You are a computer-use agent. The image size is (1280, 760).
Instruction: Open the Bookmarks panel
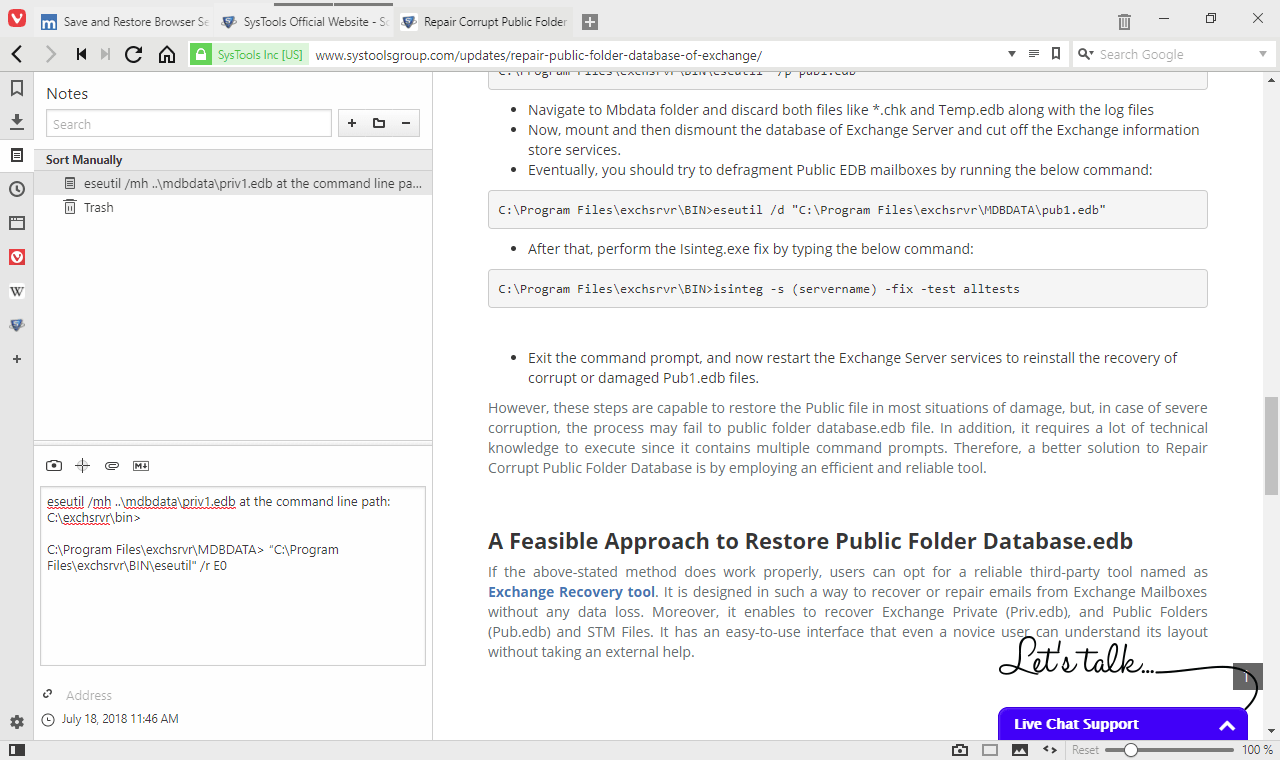[x=16, y=87]
